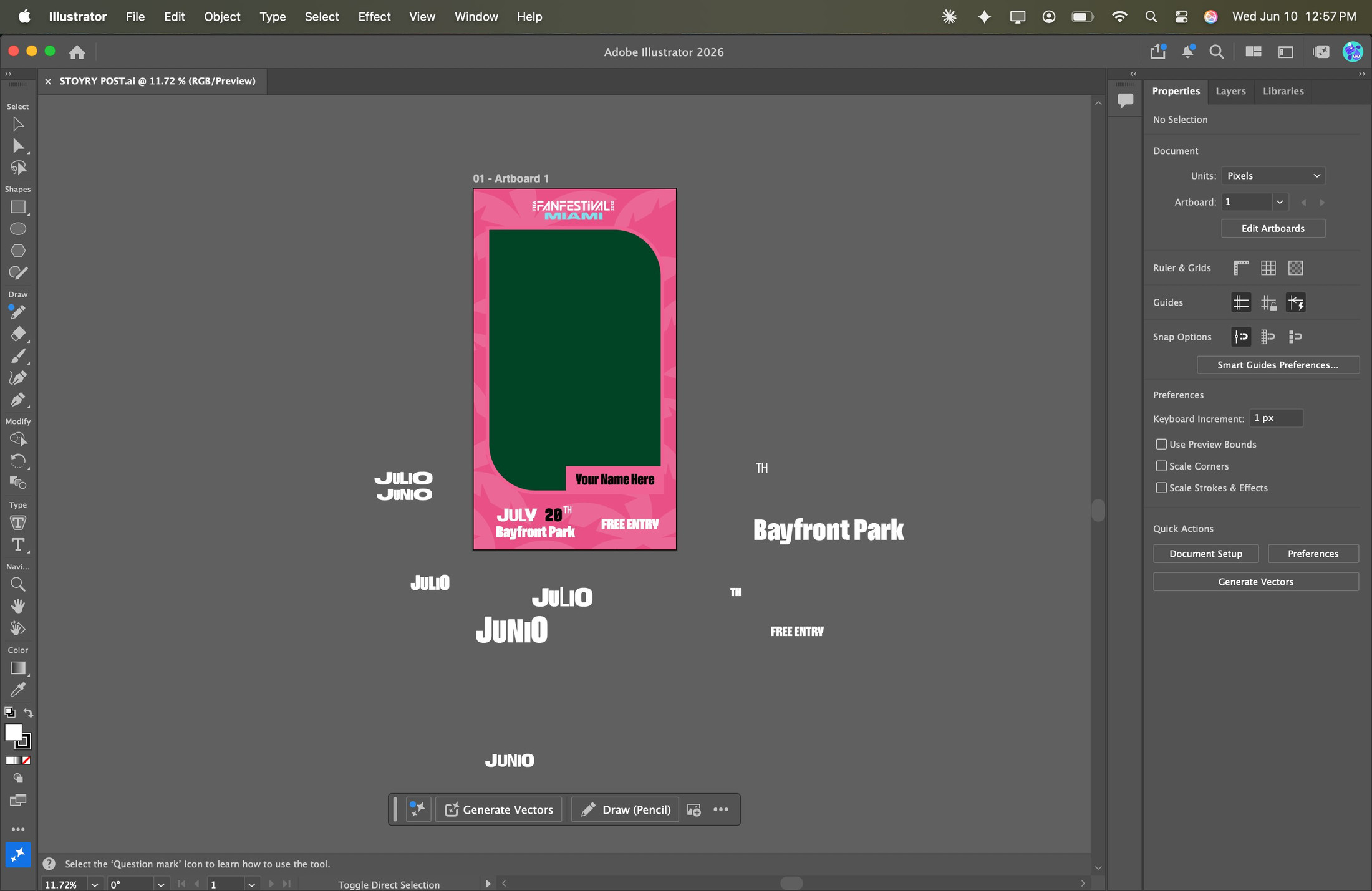1372x891 pixels.
Task: Collapse right panels double chevron
Action: (x=1361, y=74)
